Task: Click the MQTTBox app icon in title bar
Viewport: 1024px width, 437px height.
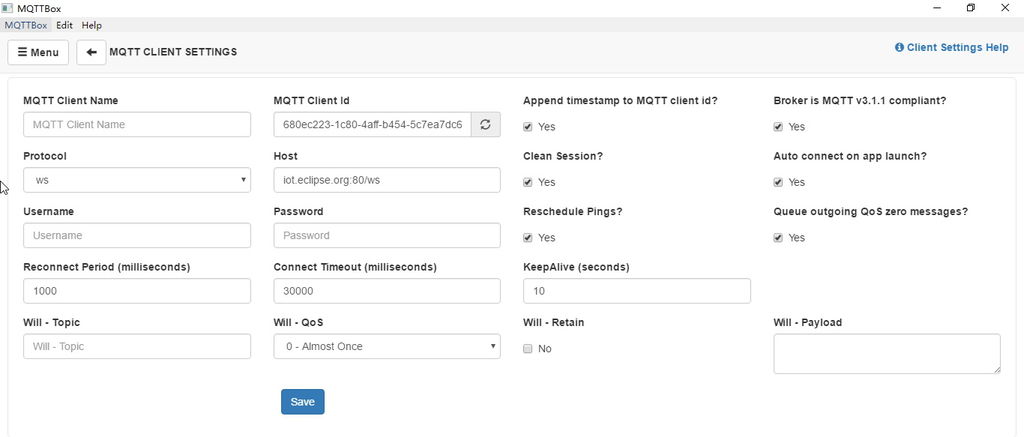Action: pyautogui.click(x=8, y=8)
